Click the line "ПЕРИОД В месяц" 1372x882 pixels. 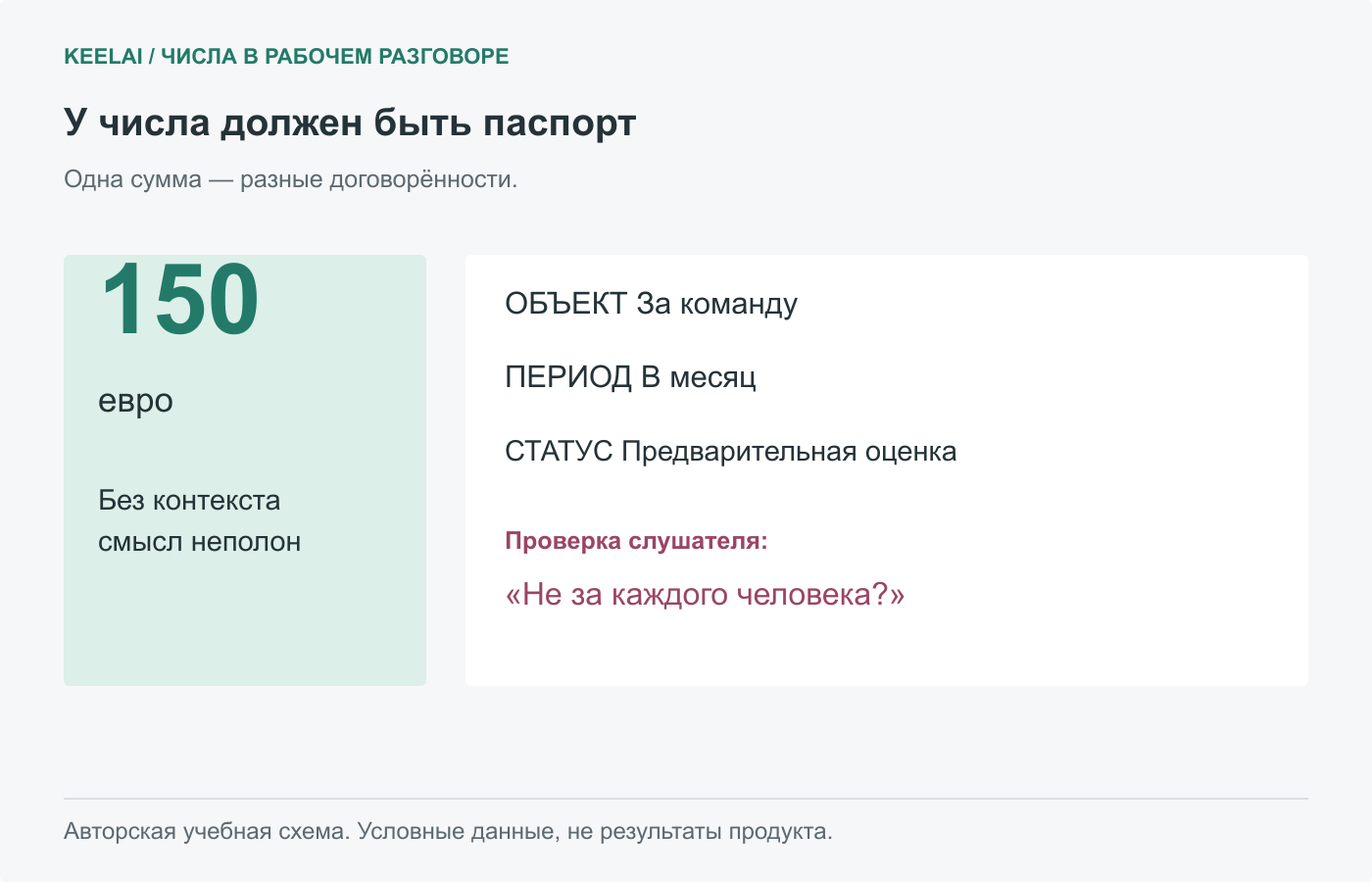coord(630,377)
